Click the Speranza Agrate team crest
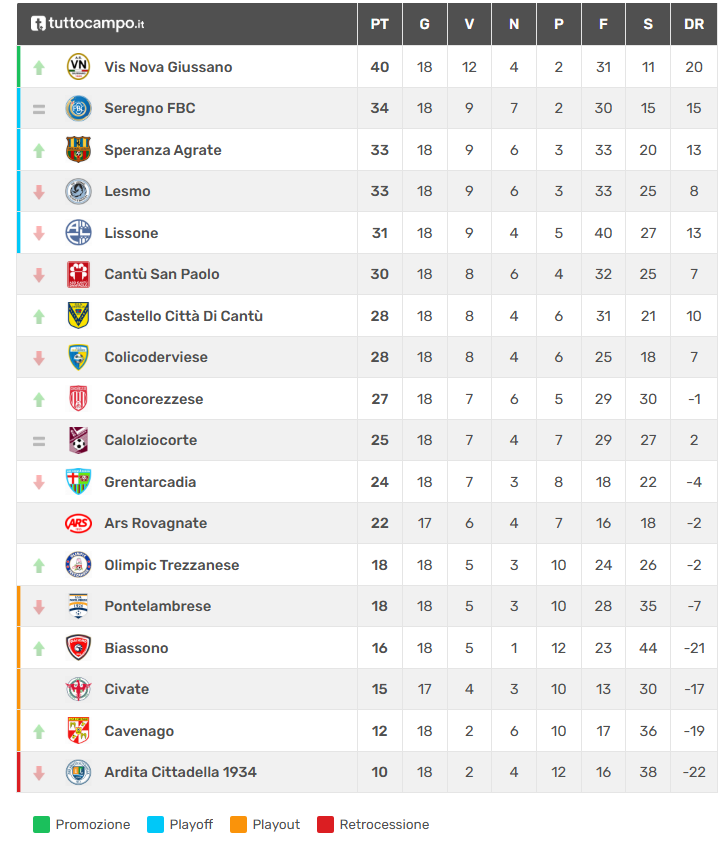 [78, 150]
